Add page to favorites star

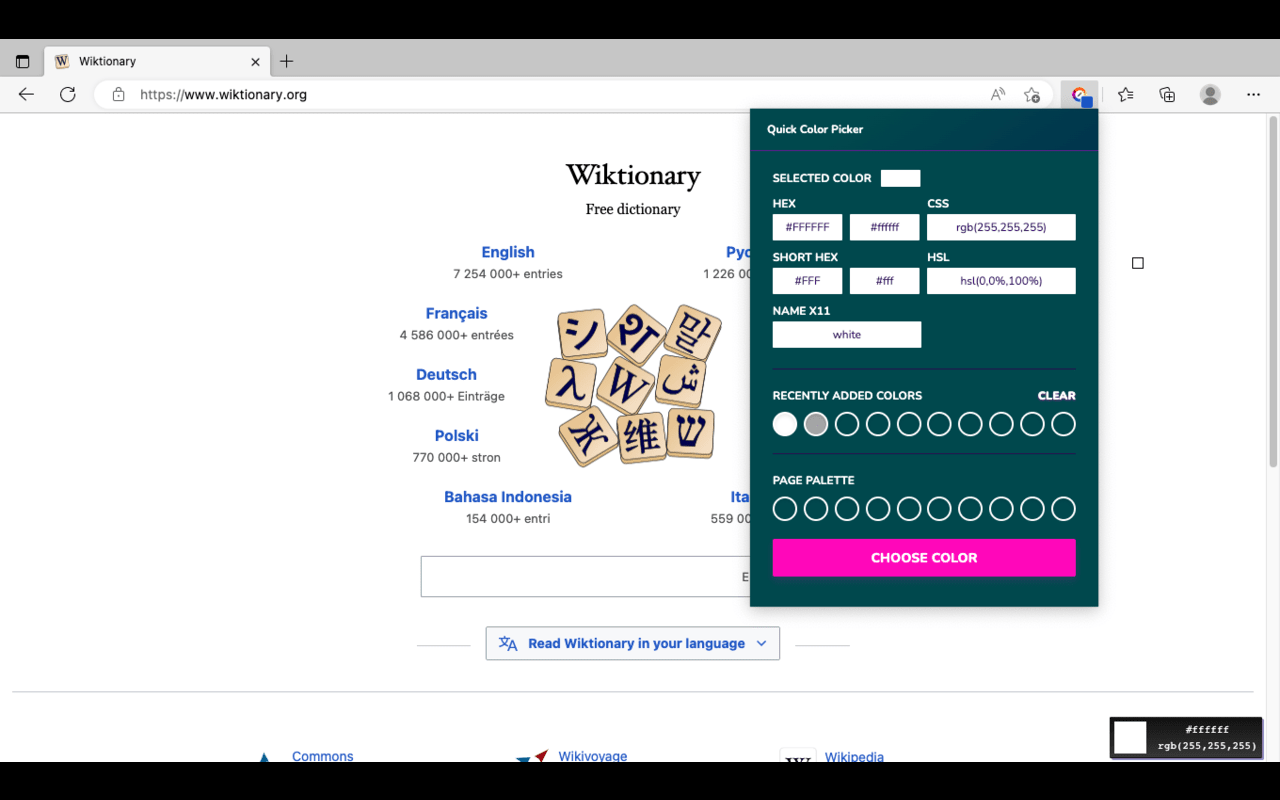pos(1032,94)
